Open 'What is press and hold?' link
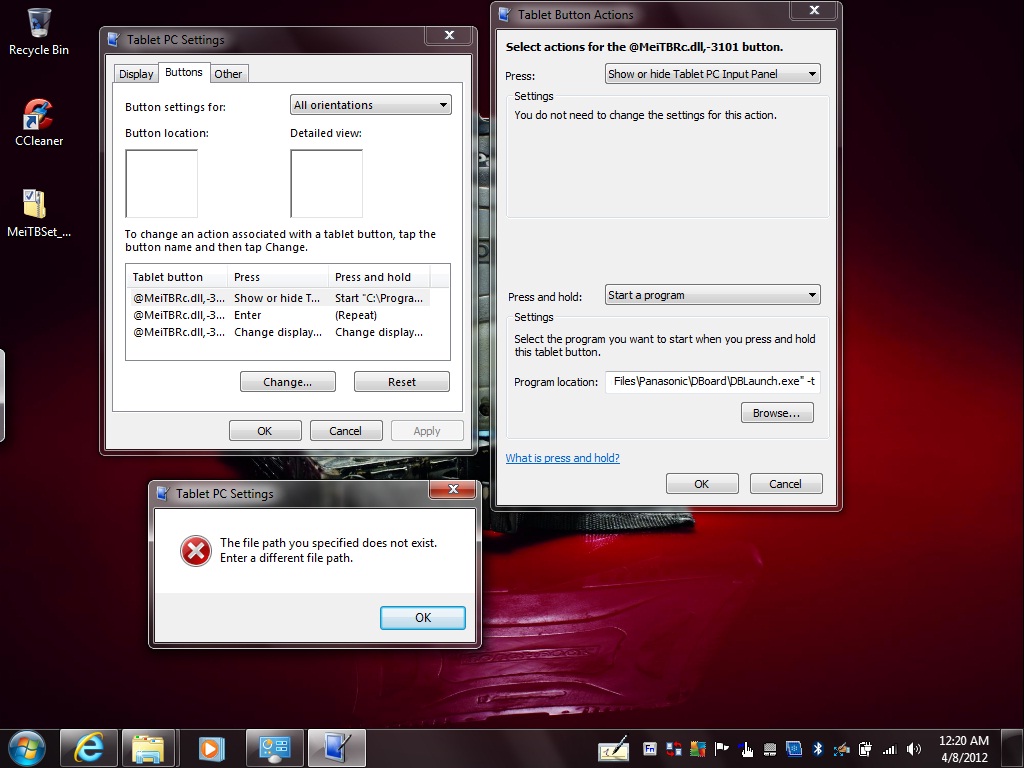Viewport: 1024px width, 768px height. click(x=562, y=458)
